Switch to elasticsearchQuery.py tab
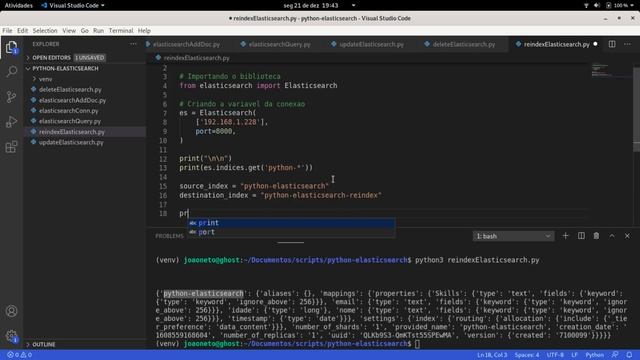The image size is (640, 360). (280, 44)
